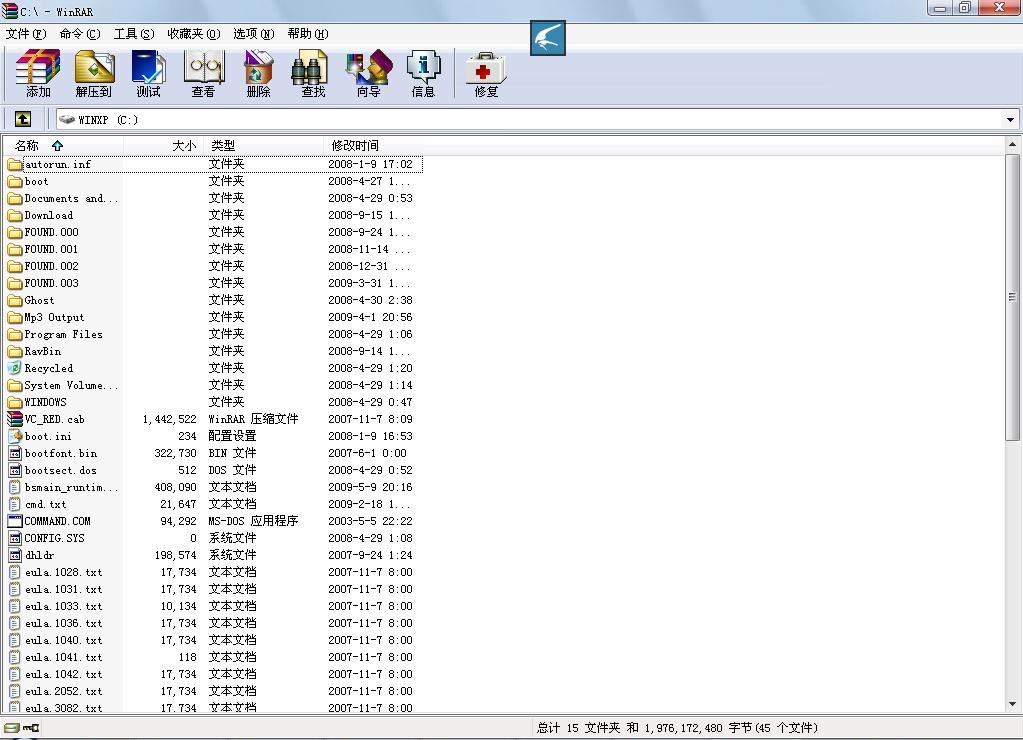The height and width of the screenshot is (740, 1023).
Task: Select the eula.1041.txt file name
Action: [64, 657]
